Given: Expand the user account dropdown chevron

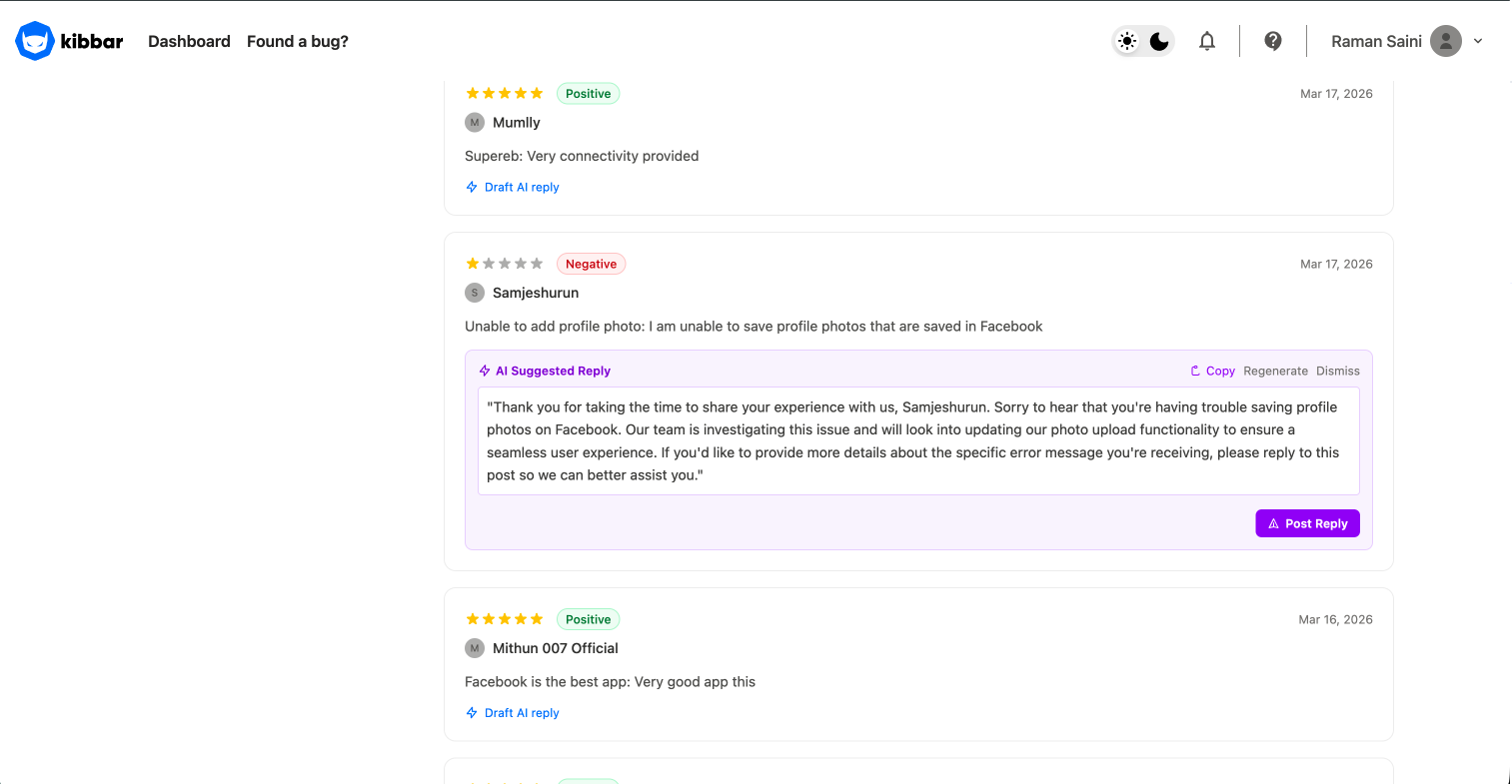Looking at the screenshot, I should pos(1478,41).
